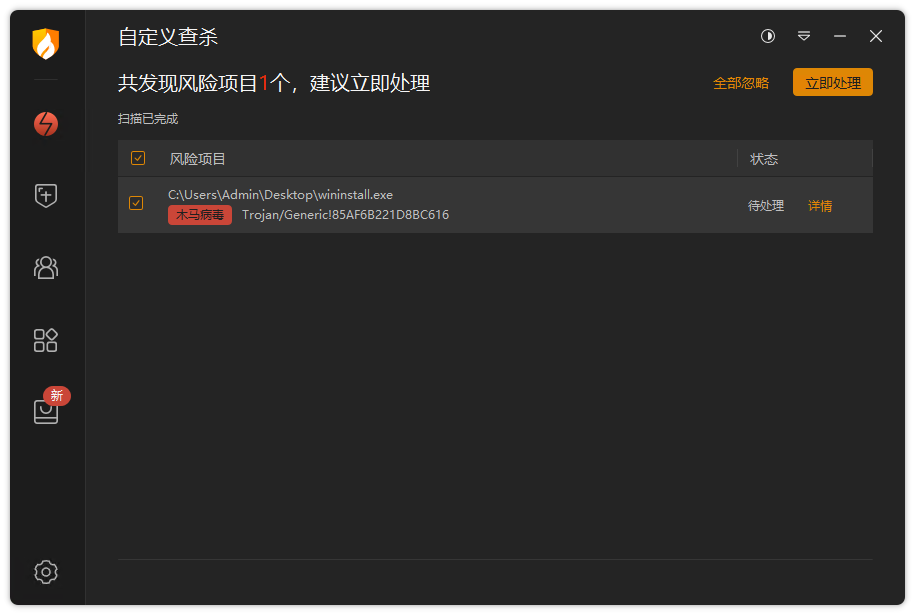
Task: Toggle the select-all checkbox in header
Action: 138,158
